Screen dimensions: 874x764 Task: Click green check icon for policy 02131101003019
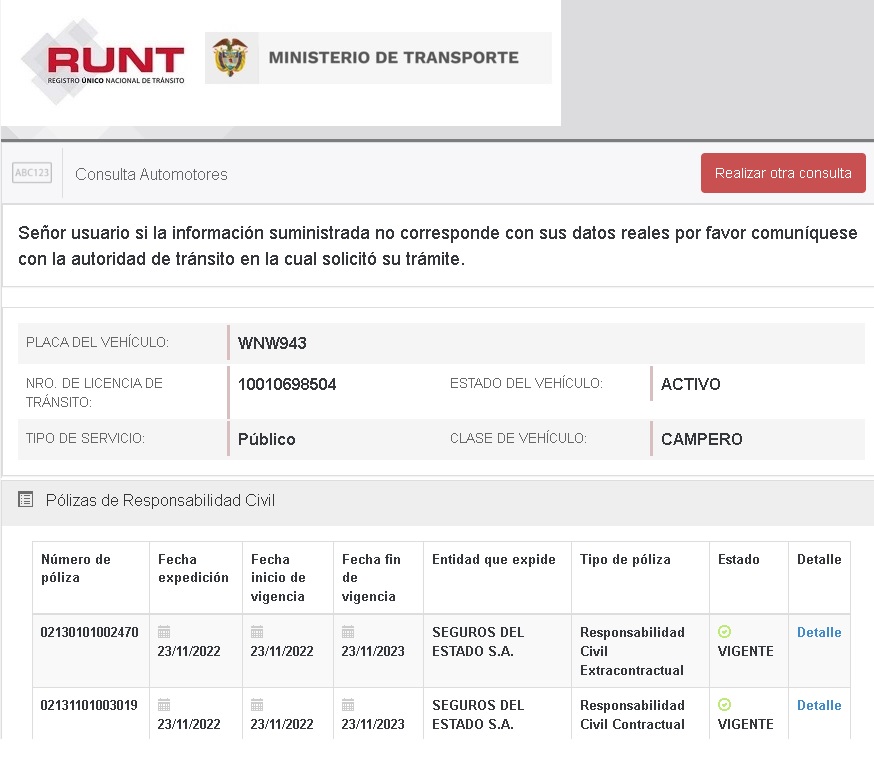724,705
